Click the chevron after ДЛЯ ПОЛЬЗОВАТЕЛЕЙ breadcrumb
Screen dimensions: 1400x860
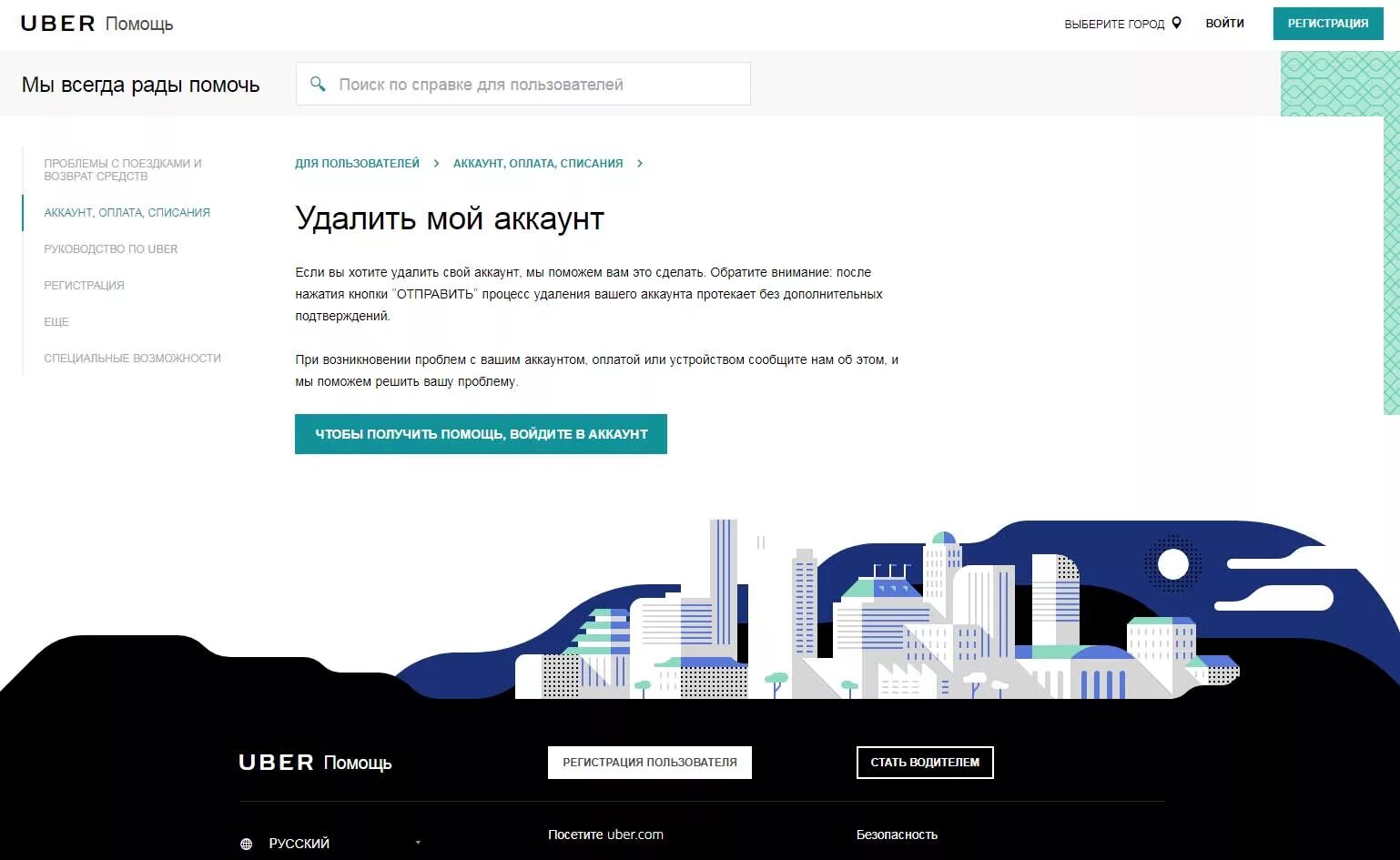(436, 164)
